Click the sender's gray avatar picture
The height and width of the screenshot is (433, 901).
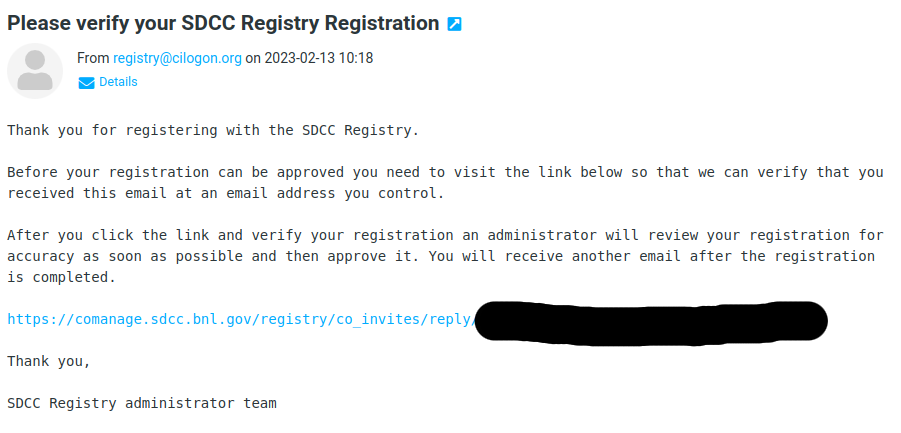(x=34, y=71)
